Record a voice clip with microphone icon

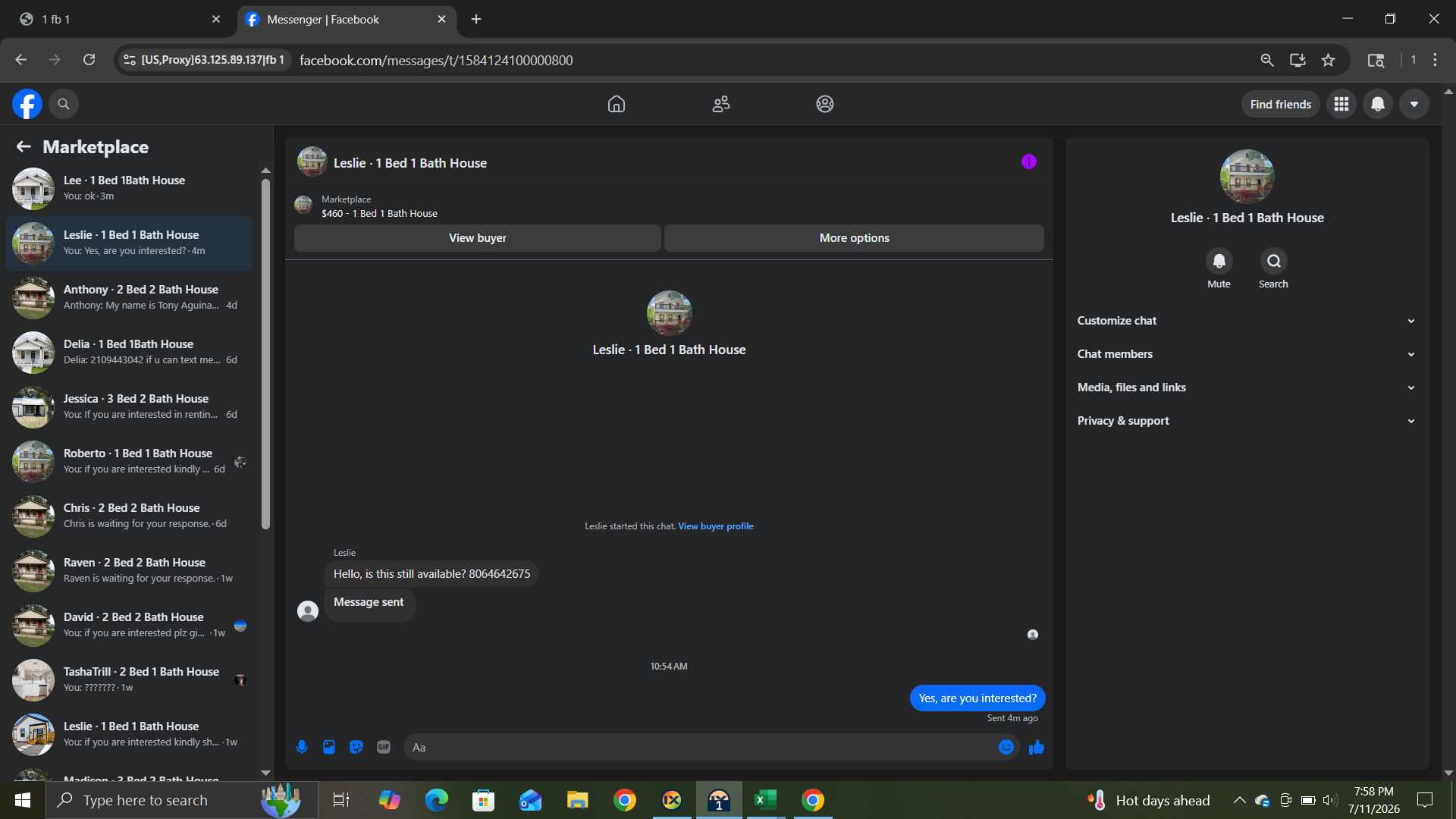[x=302, y=747]
